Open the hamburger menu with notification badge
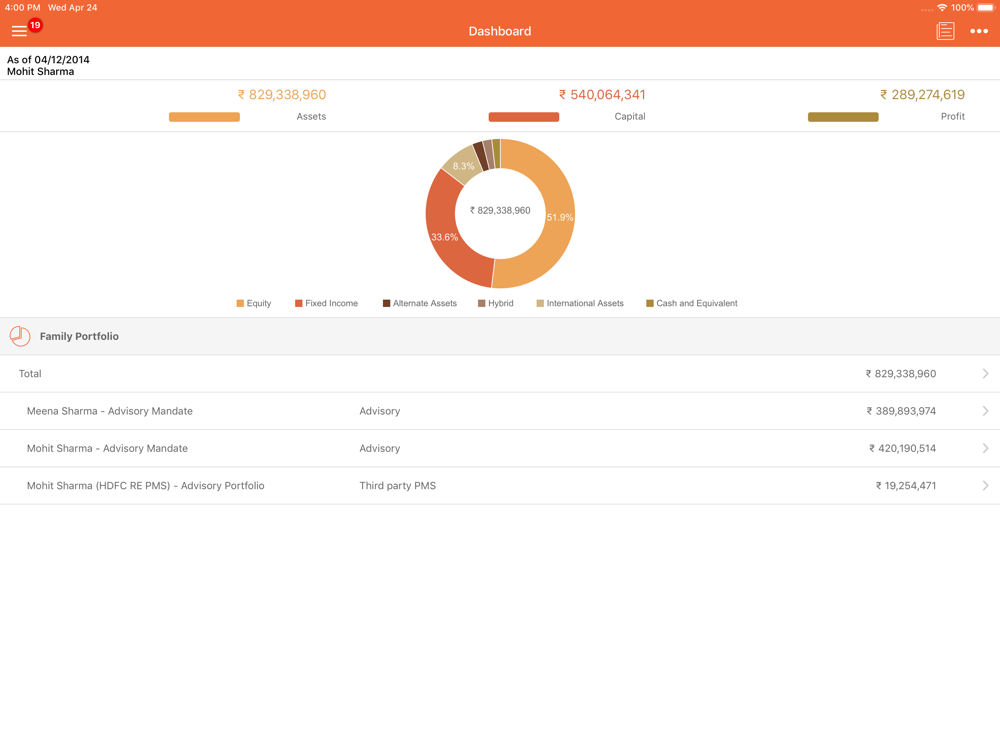This screenshot has height=750, width=1000. [20, 31]
